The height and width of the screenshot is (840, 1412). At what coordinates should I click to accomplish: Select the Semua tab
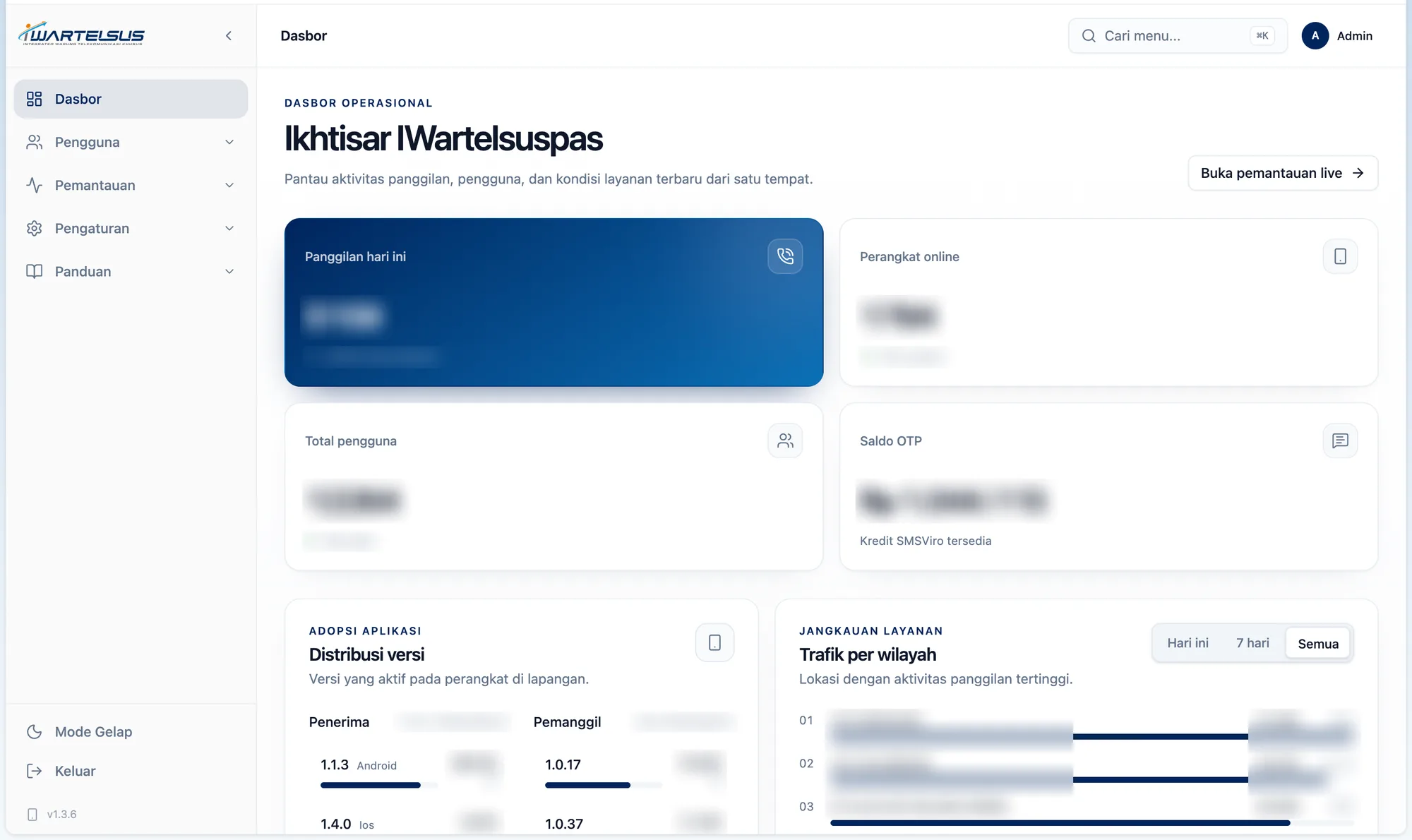click(1318, 643)
